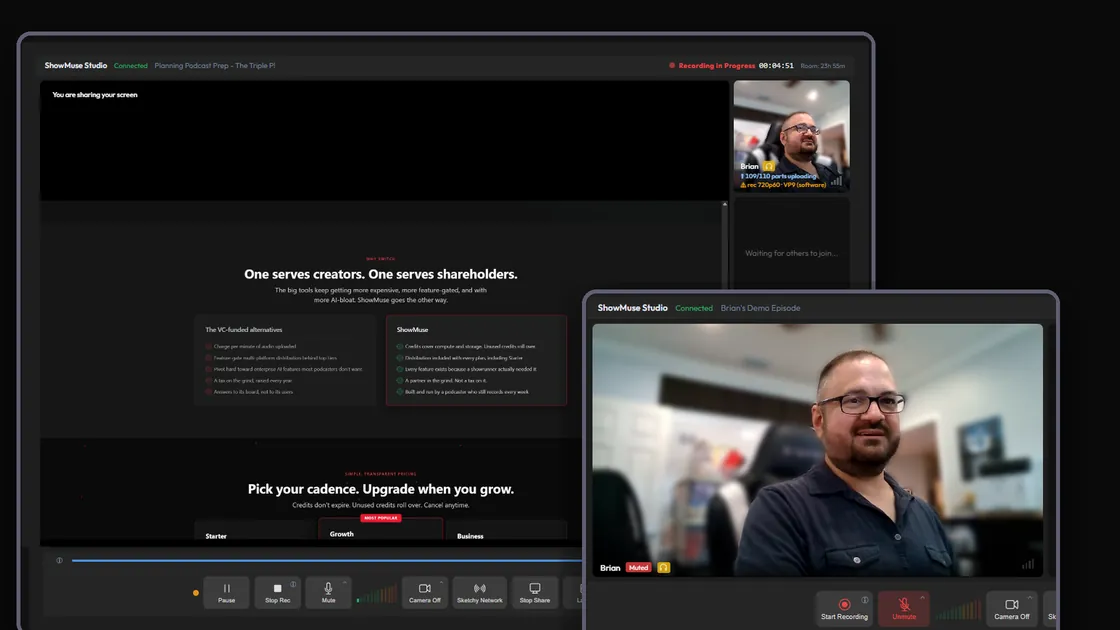The width and height of the screenshot is (1120, 630).
Task: Click the Room: 23h 55m label
Action: [x=822, y=66]
